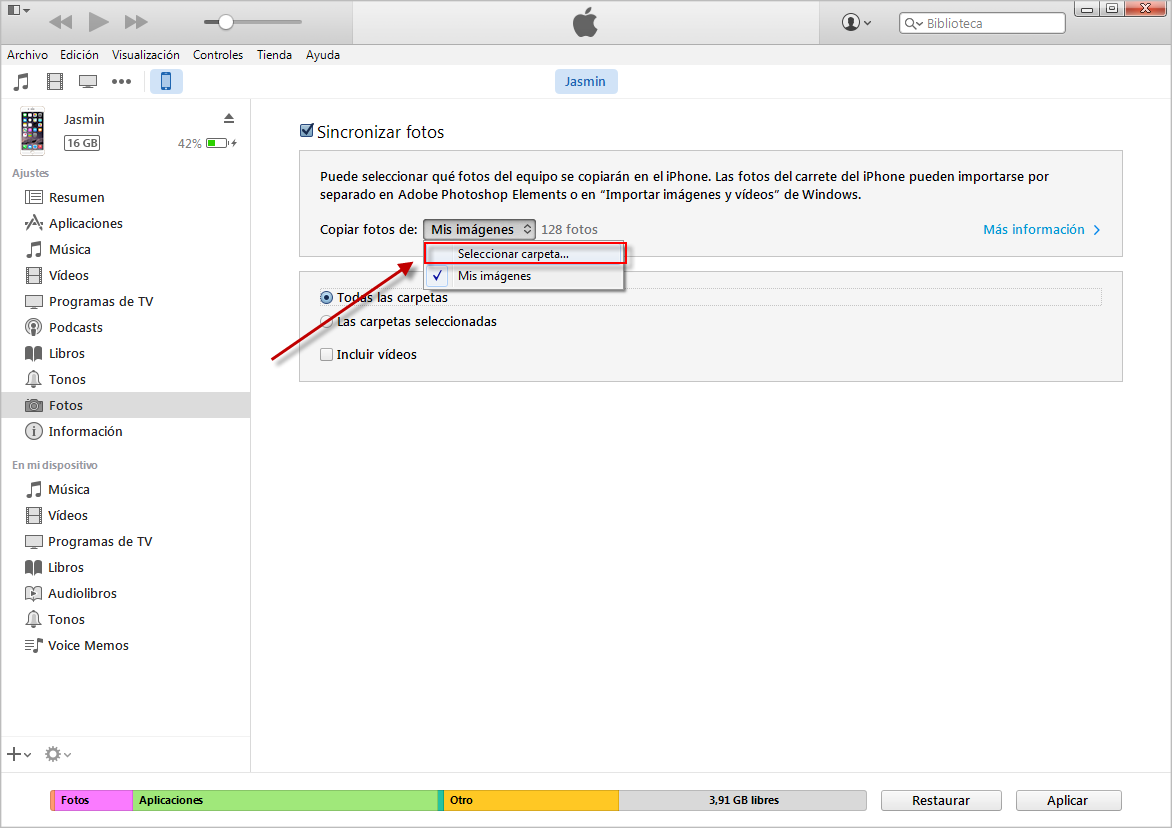1172x828 pixels.
Task: Toggle the Sincronizar fotos checkbox
Action: 306,131
